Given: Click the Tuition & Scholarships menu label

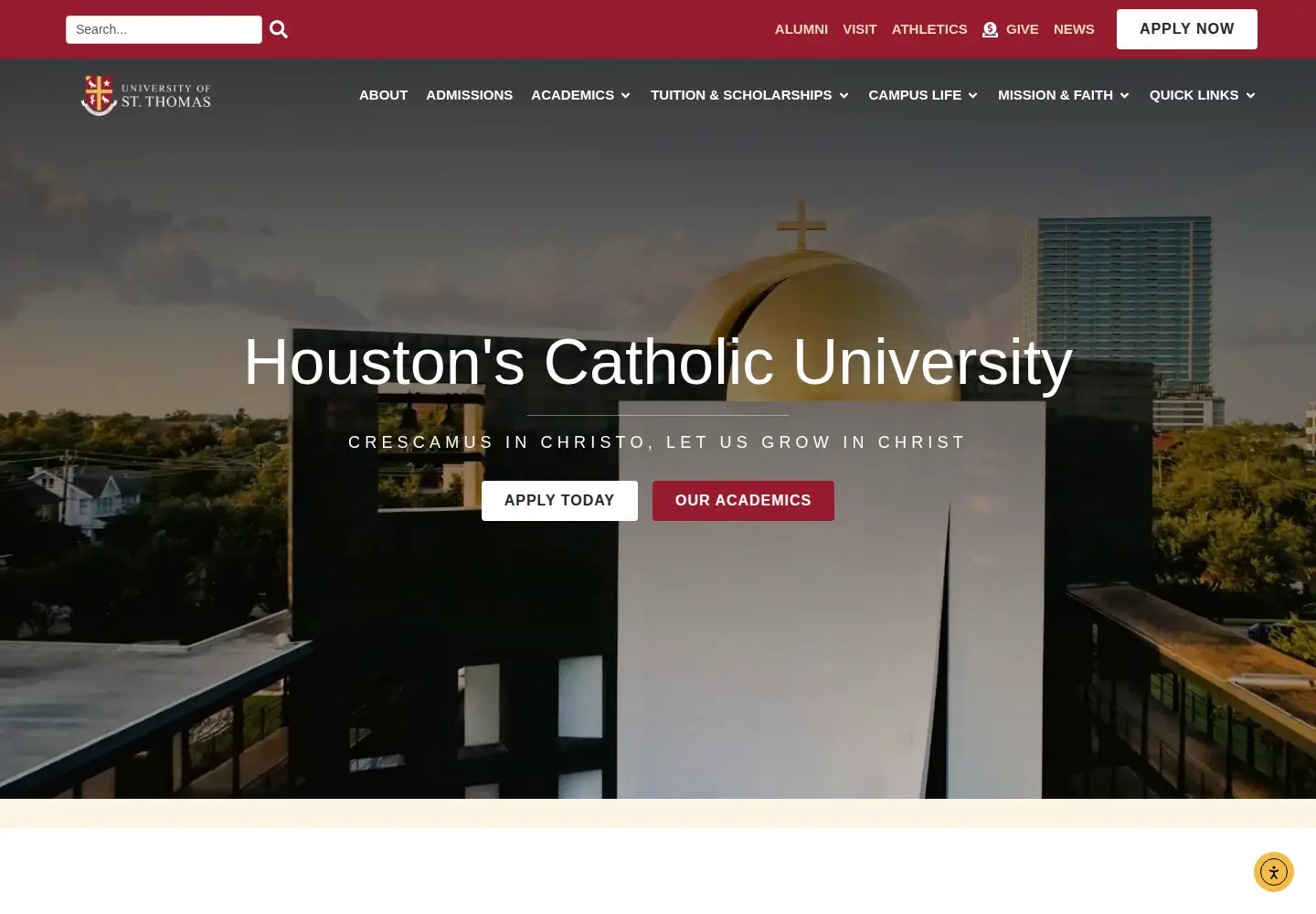Looking at the screenshot, I should [x=741, y=95].
